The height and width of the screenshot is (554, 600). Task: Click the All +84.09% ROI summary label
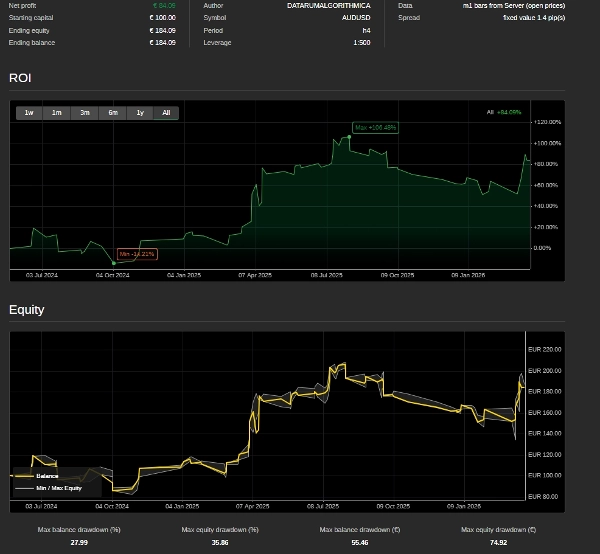tap(504, 112)
